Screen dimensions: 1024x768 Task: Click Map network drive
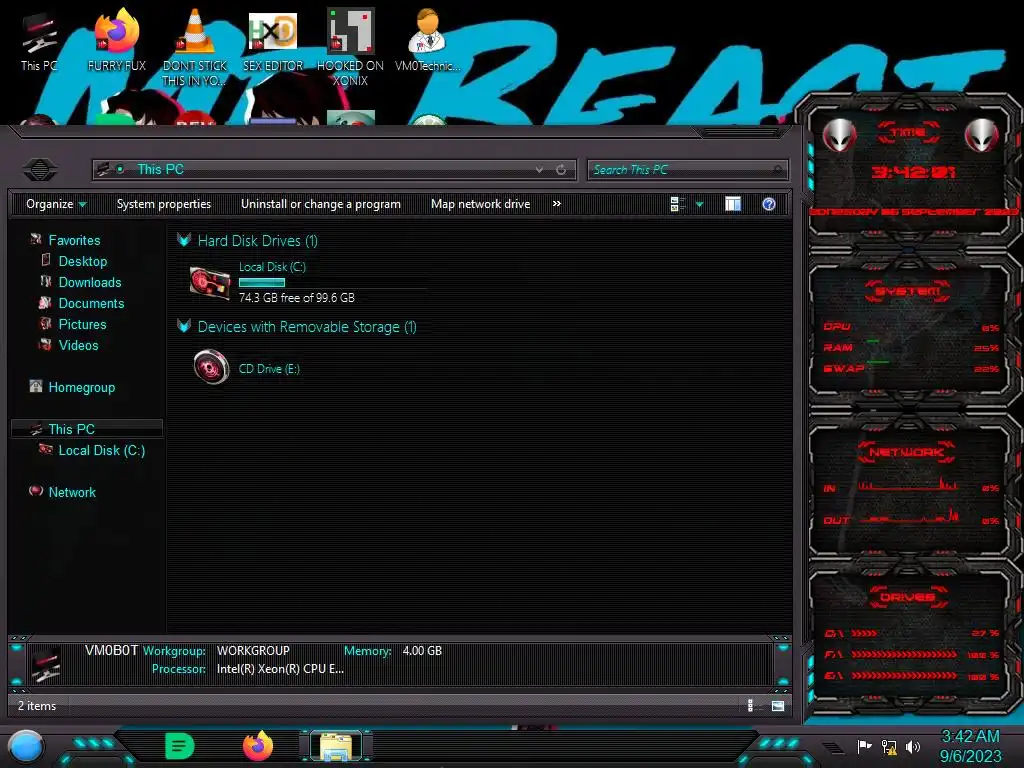coord(481,204)
